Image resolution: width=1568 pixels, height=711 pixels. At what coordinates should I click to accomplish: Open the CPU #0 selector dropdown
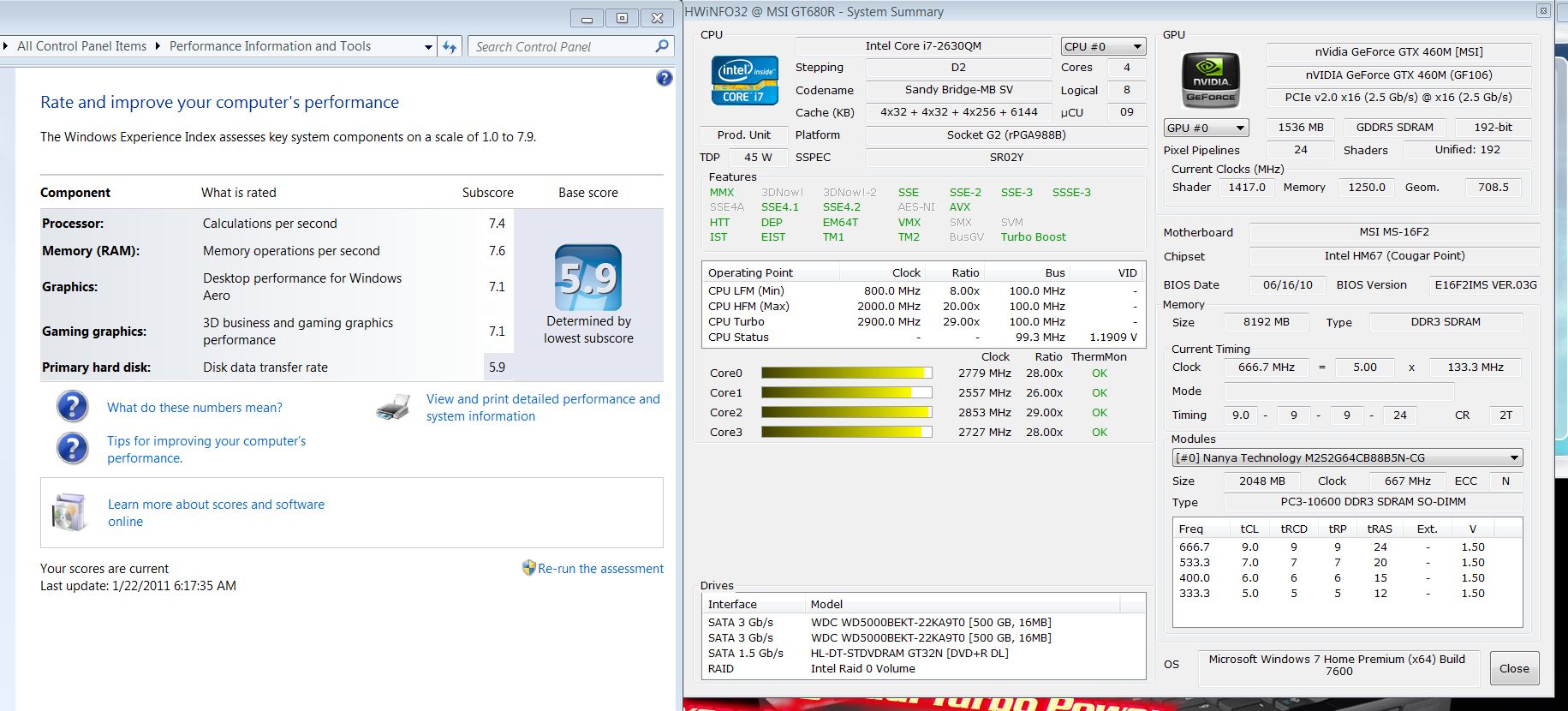click(x=1103, y=46)
